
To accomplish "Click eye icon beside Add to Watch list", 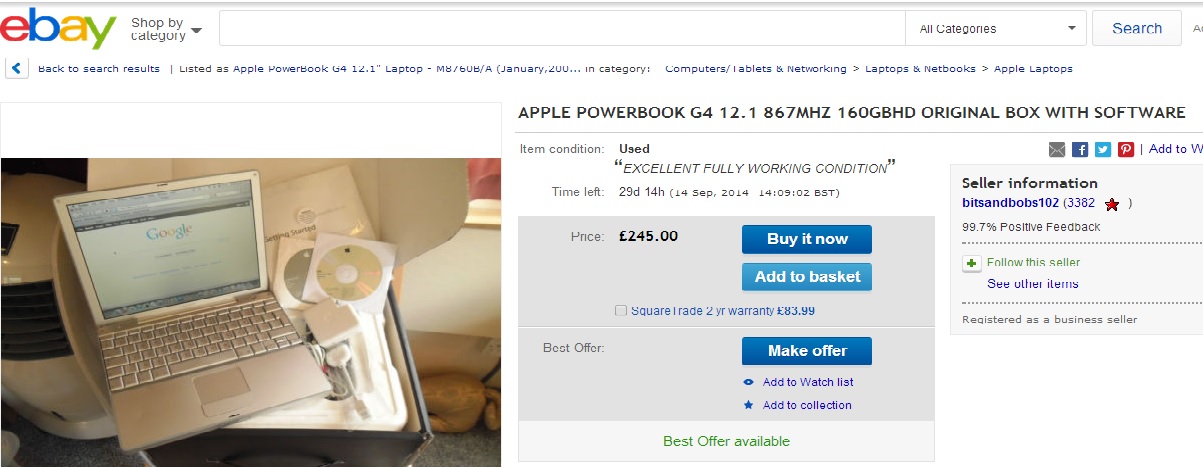I will (749, 382).
